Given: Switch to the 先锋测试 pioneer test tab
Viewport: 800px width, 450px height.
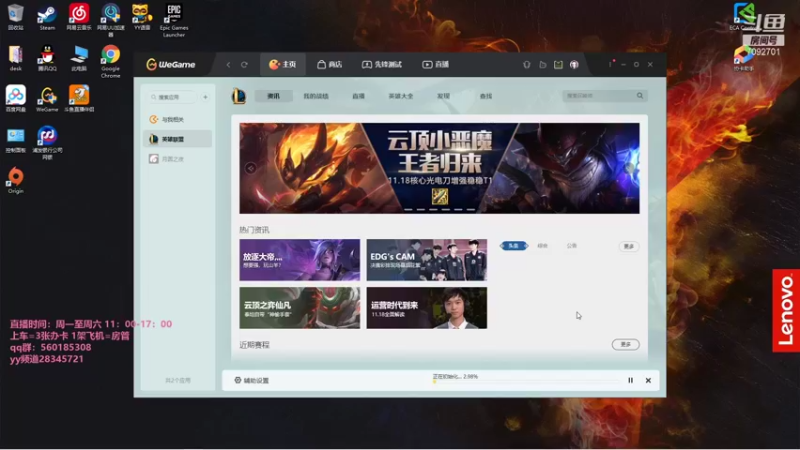Looking at the screenshot, I should click(382, 64).
